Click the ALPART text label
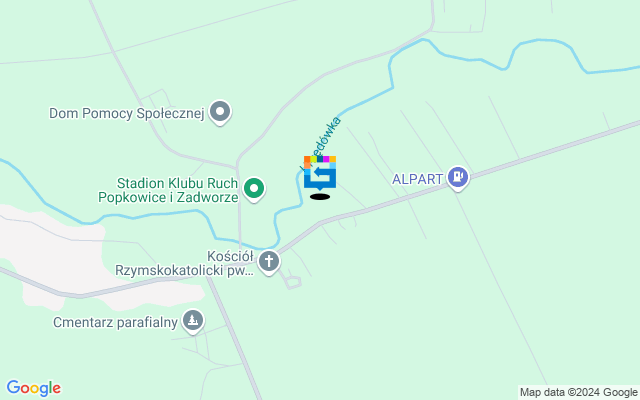 click(418, 179)
